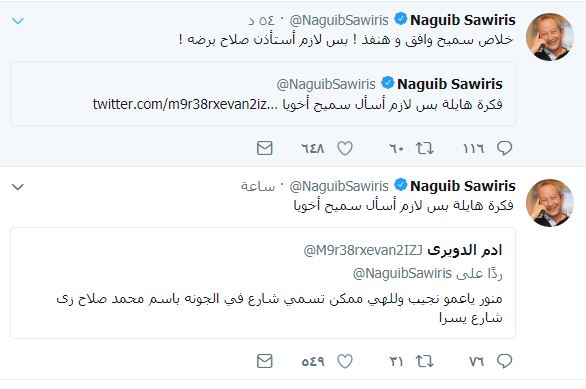Open the second tweet's chevron dropdown menu
The image size is (586, 389).
click(18, 186)
